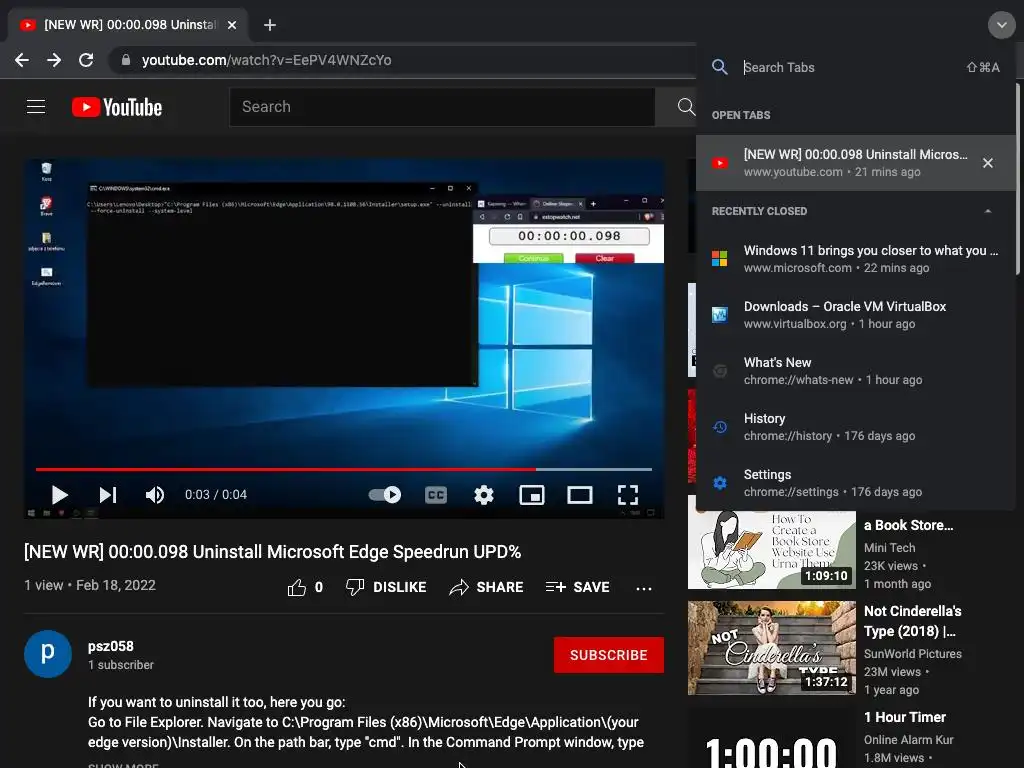Click the tab search panel scrollbar

(1017, 180)
